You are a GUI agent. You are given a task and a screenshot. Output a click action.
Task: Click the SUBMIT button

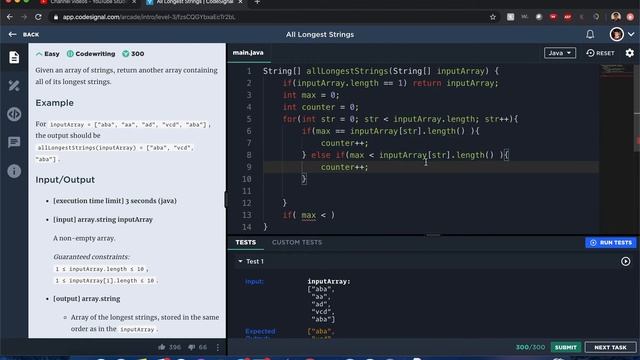pyautogui.click(x=565, y=347)
